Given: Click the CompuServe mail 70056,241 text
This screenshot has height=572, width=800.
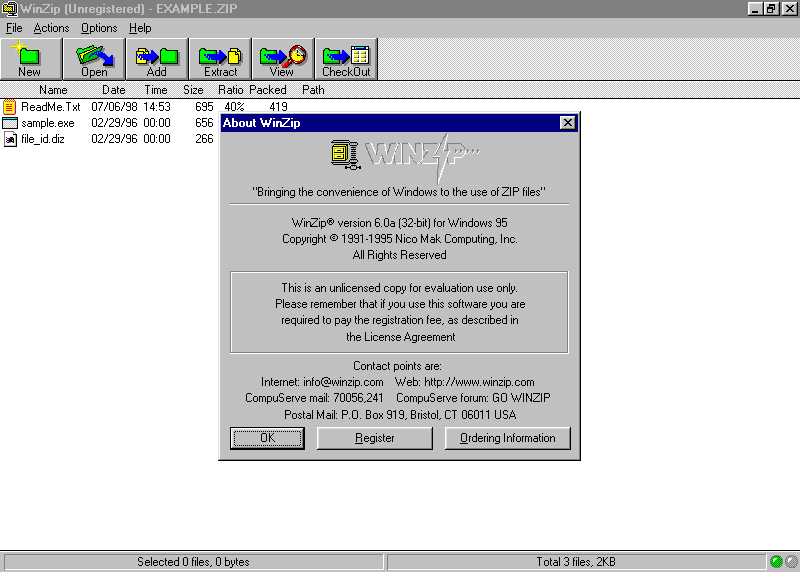Looking at the screenshot, I should [x=314, y=398].
